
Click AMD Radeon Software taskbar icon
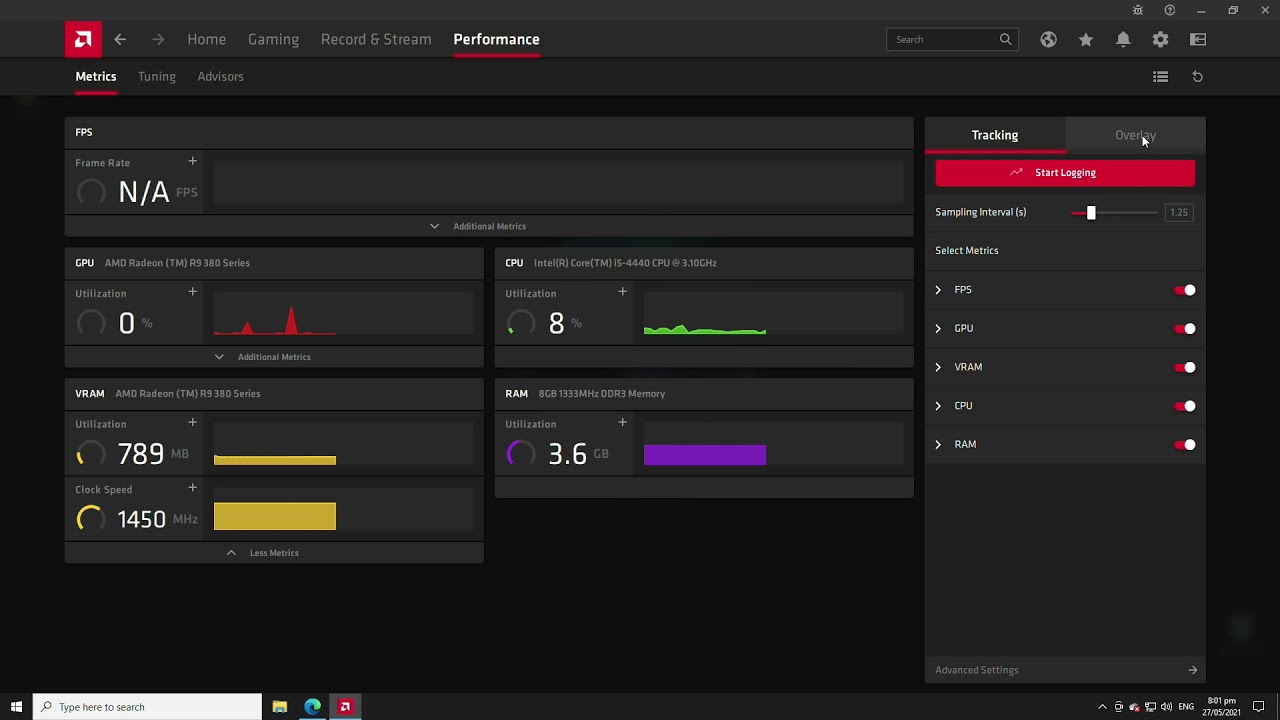(345, 707)
